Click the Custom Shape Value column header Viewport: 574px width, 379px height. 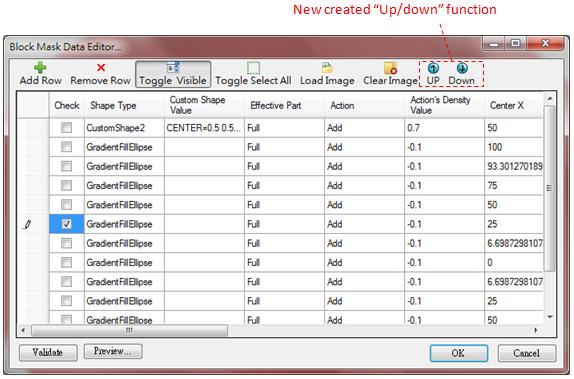[x=205, y=105]
